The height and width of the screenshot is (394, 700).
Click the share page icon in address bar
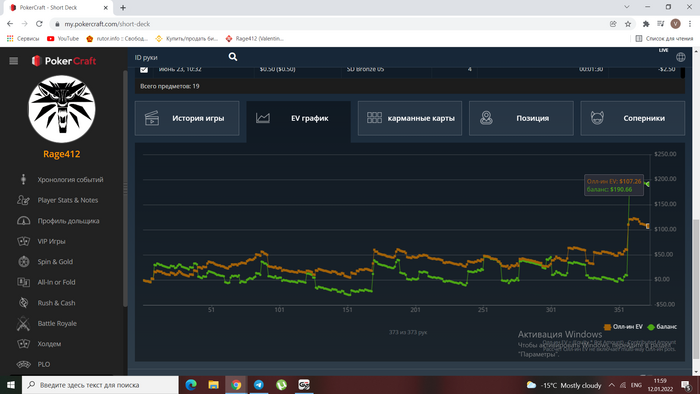coord(613,24)
